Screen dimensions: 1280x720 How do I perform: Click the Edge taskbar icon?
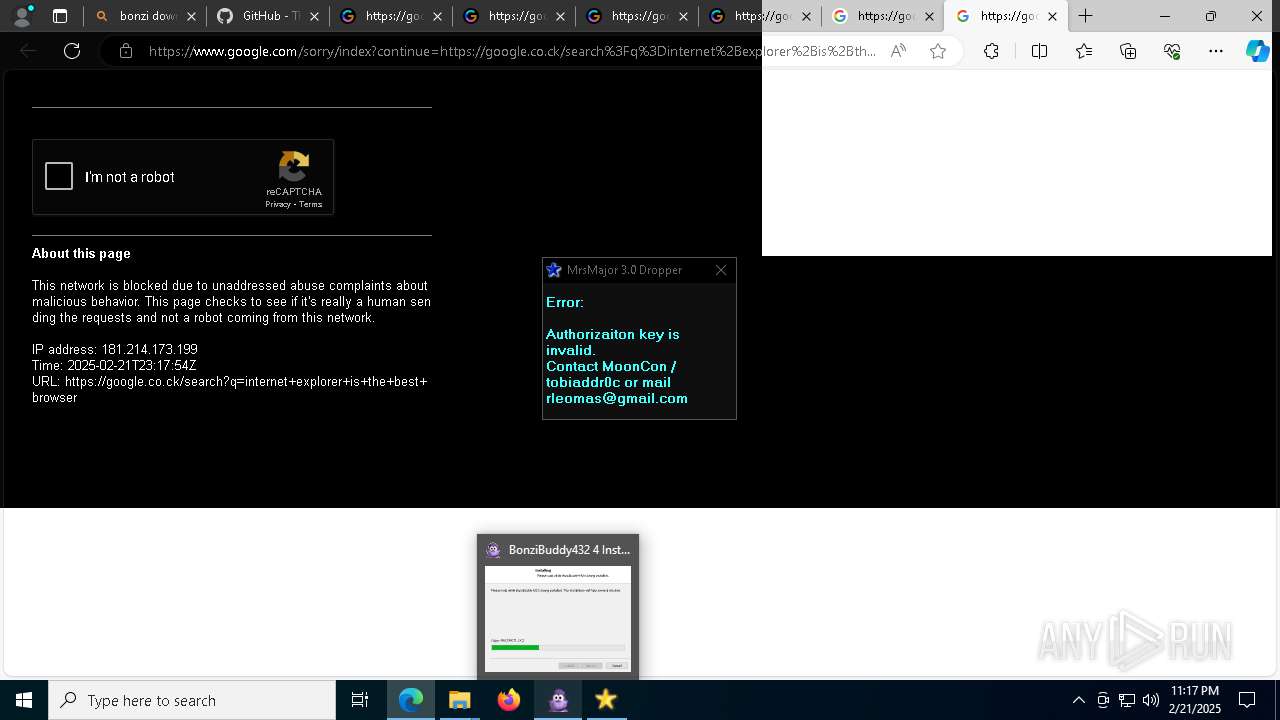click(x=411, y=700)
